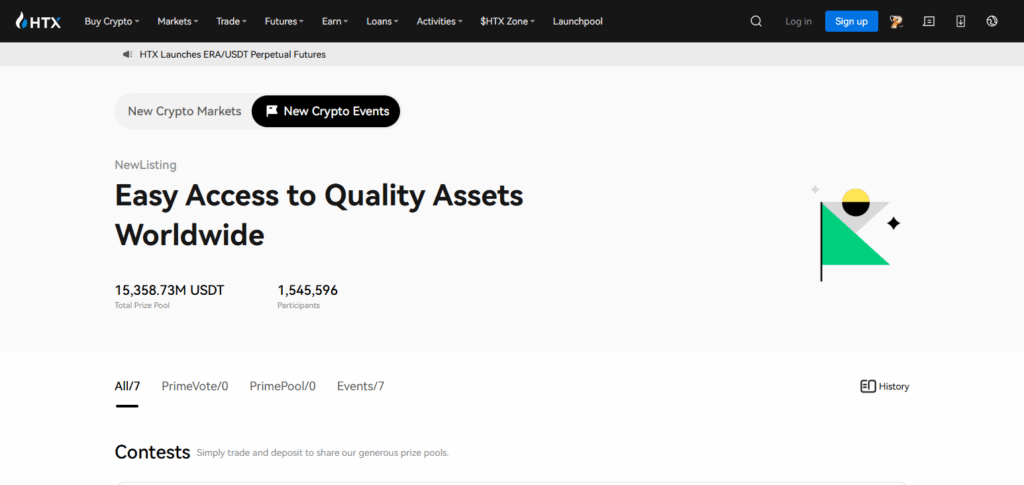Click the 'Simply trade and deposit' description text
1024x485 pixels.
(x=323, y=453)
